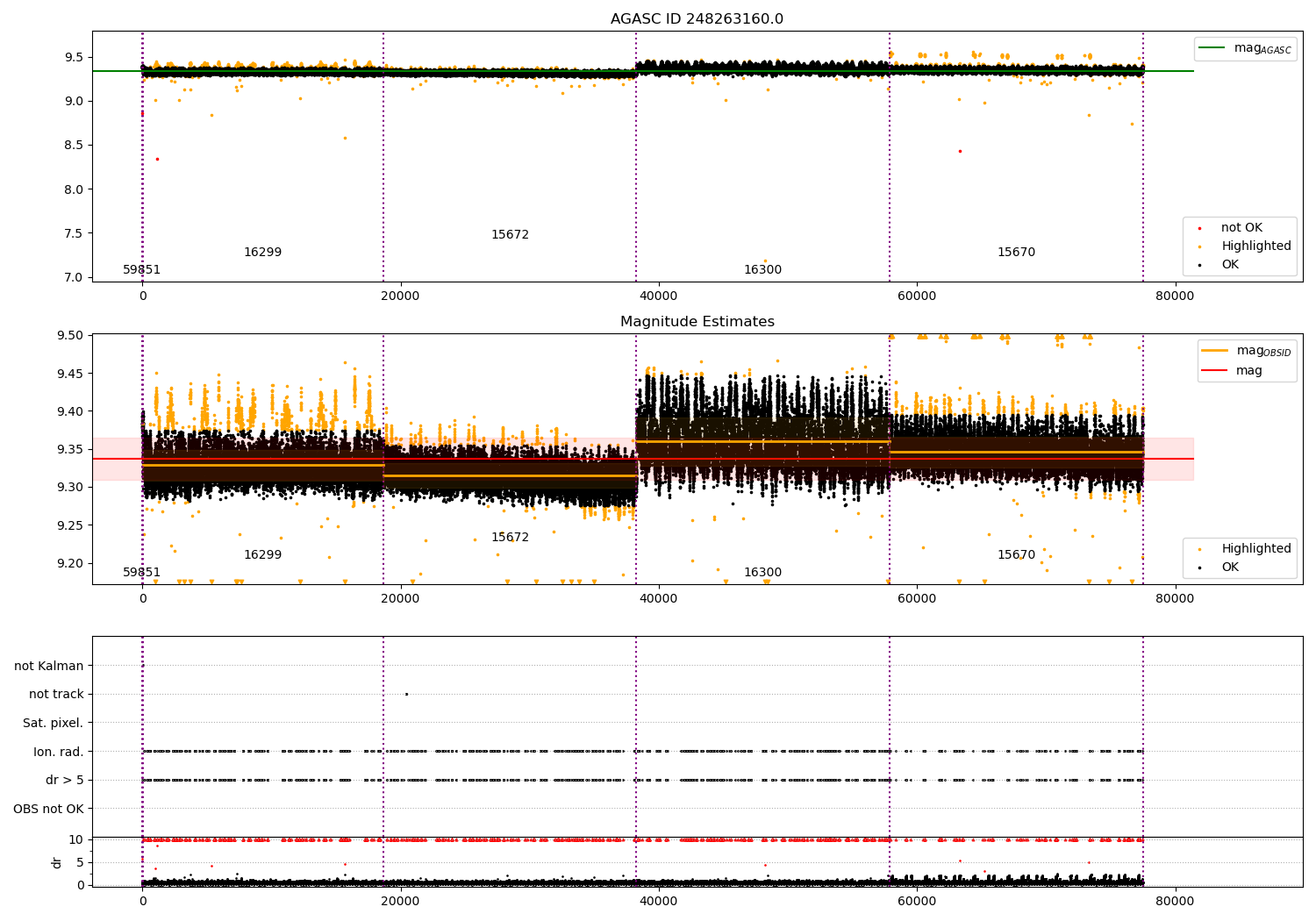Viewport: 1316px width, 921px height.
Task: Click the 'not track' axis label
Action: pos(56,694)
